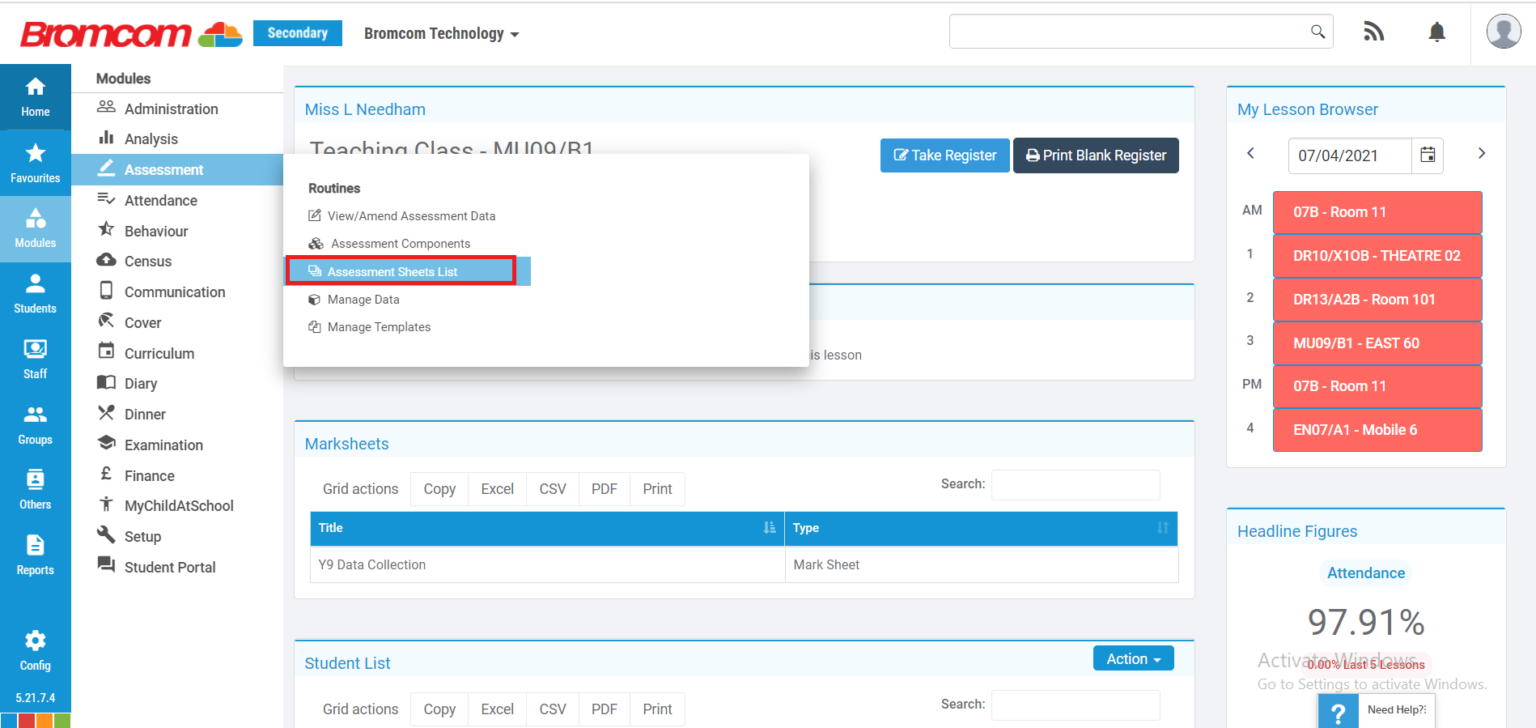
Task: Open the calendar icon in My Lesson Browser
Action: click(1428, 155)
